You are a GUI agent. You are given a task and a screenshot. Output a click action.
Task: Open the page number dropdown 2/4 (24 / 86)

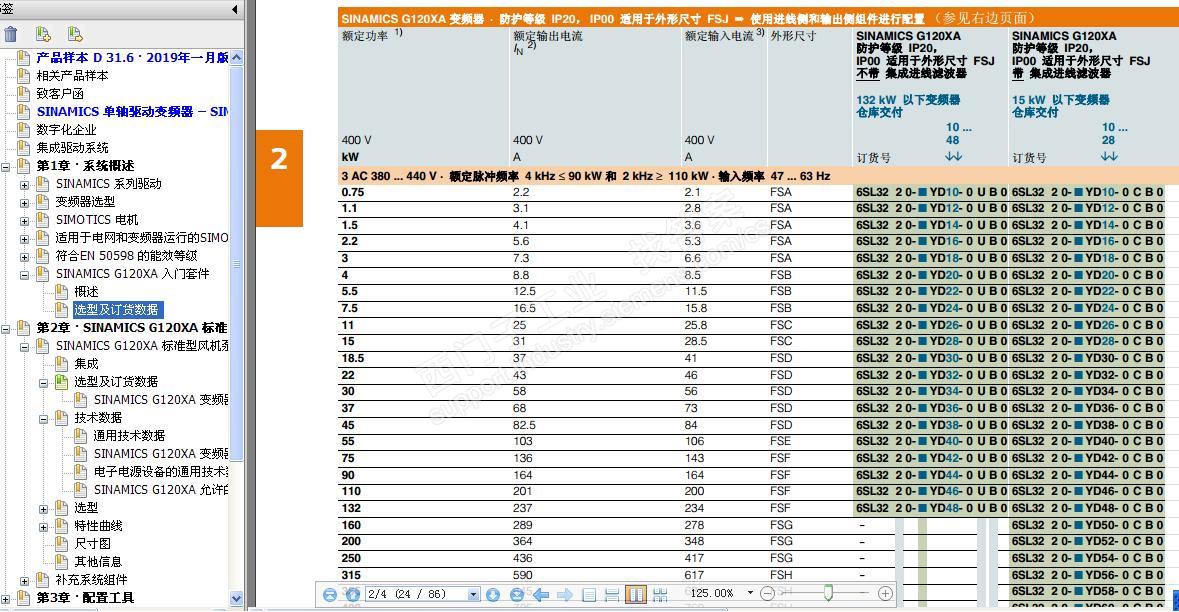coord(473,594)
